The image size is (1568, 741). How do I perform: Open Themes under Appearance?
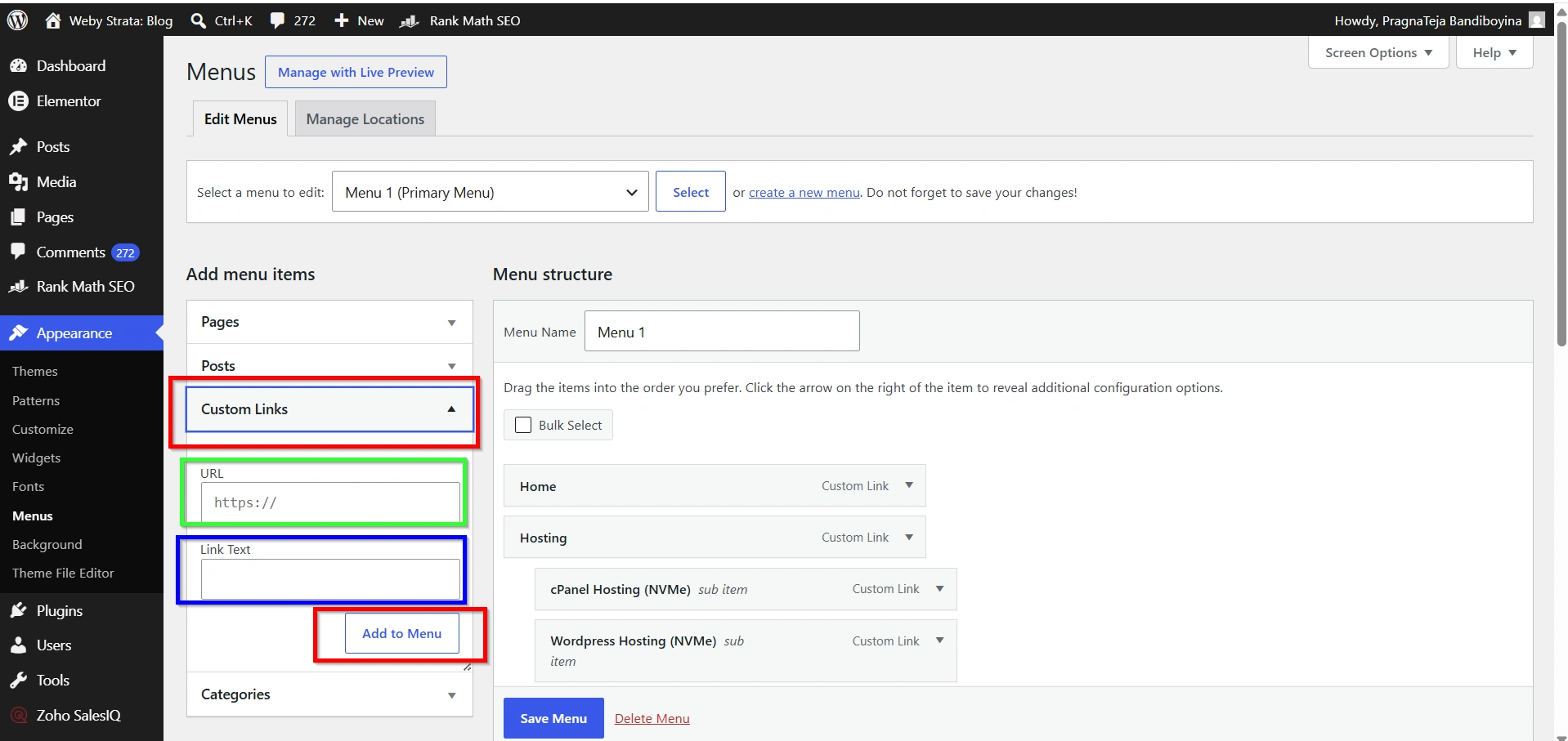point(35,371)
